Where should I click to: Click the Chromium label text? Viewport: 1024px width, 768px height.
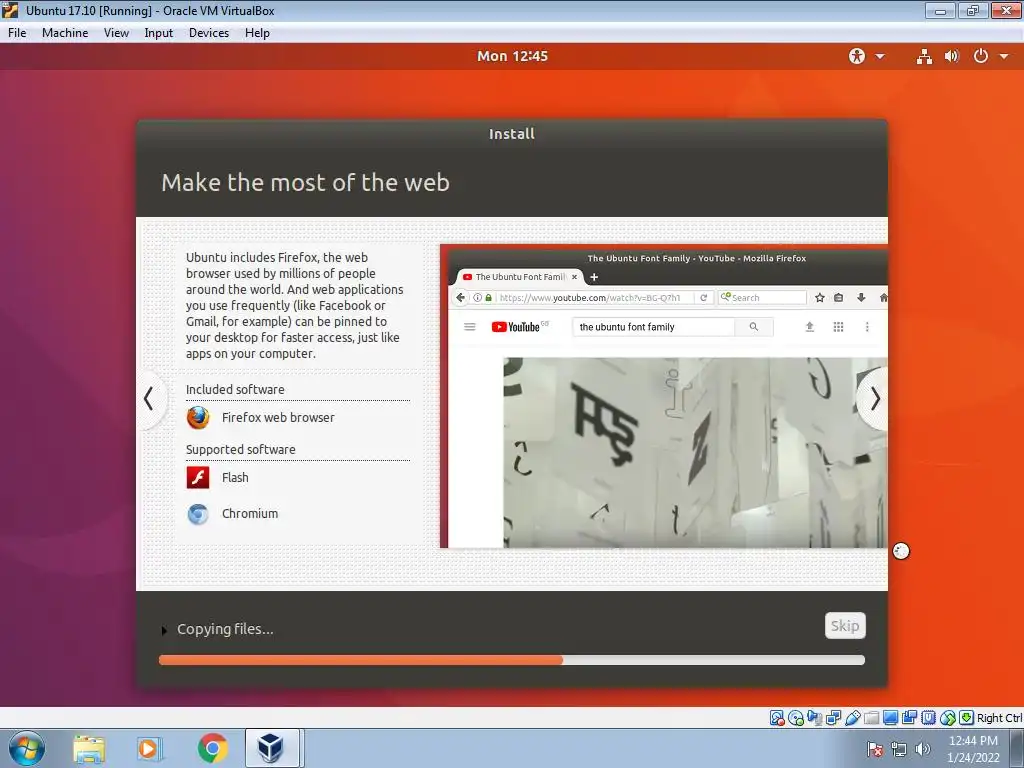click(250, 514)
